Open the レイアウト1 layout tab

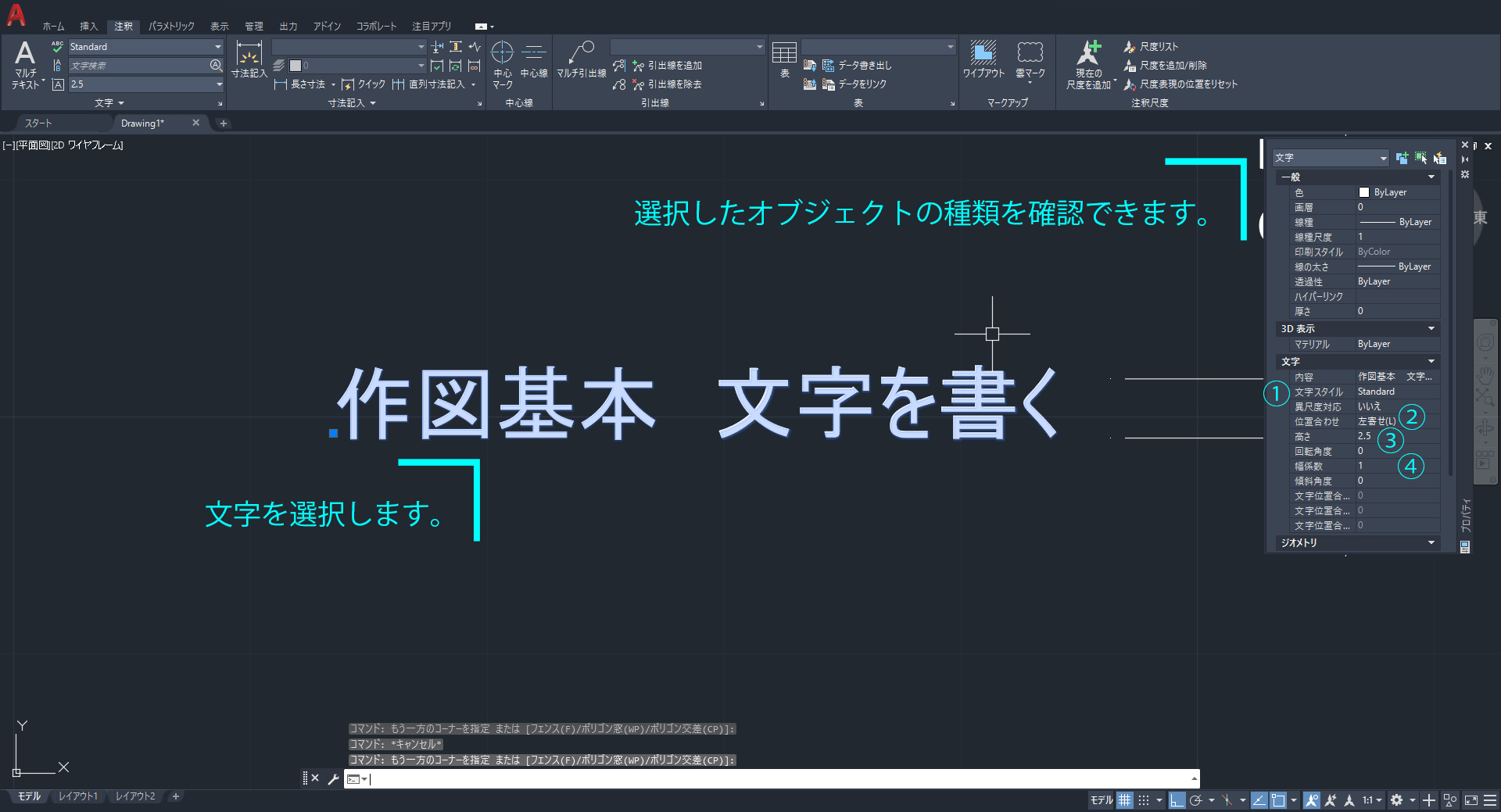click(78, 796)
